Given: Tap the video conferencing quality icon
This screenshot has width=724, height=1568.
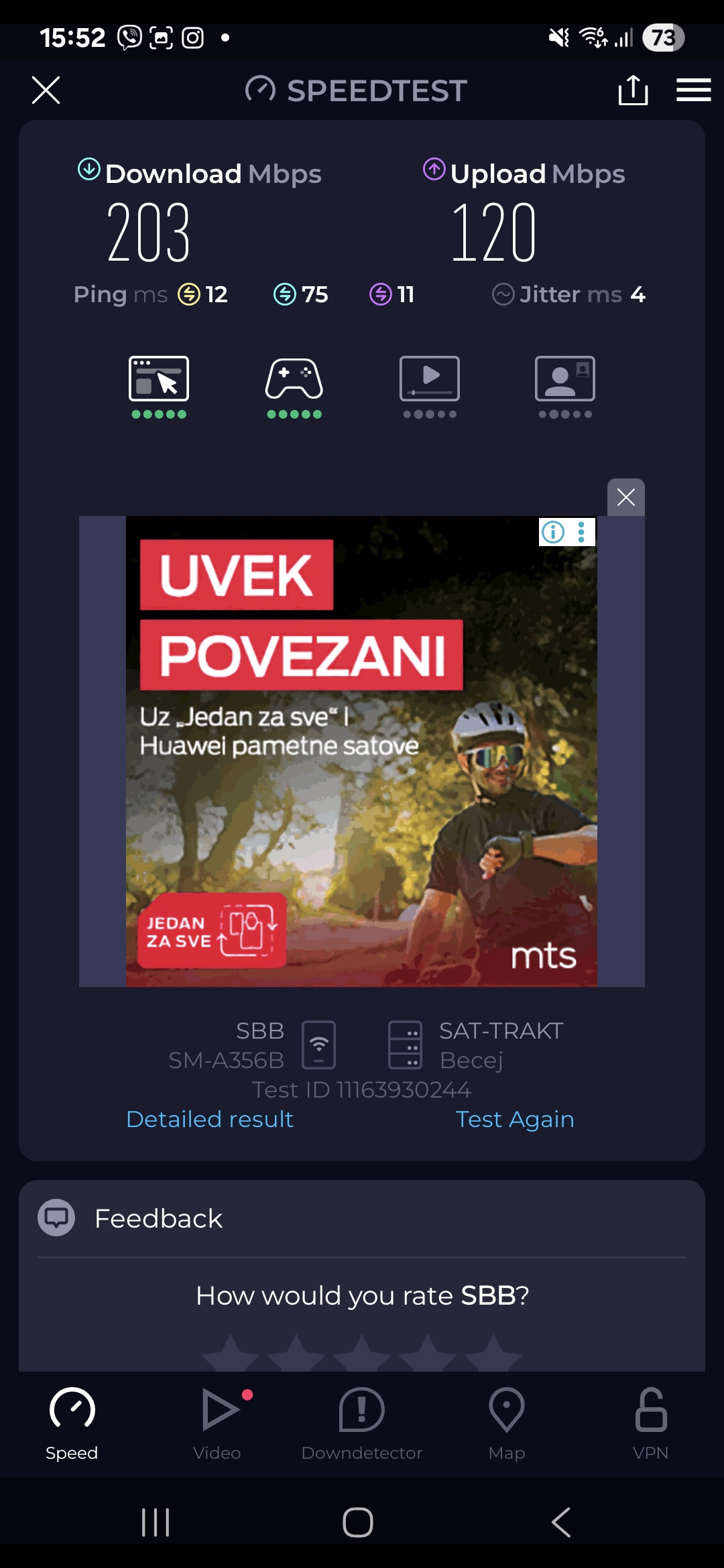Looking at the screenshot, I should click(565, 379).
